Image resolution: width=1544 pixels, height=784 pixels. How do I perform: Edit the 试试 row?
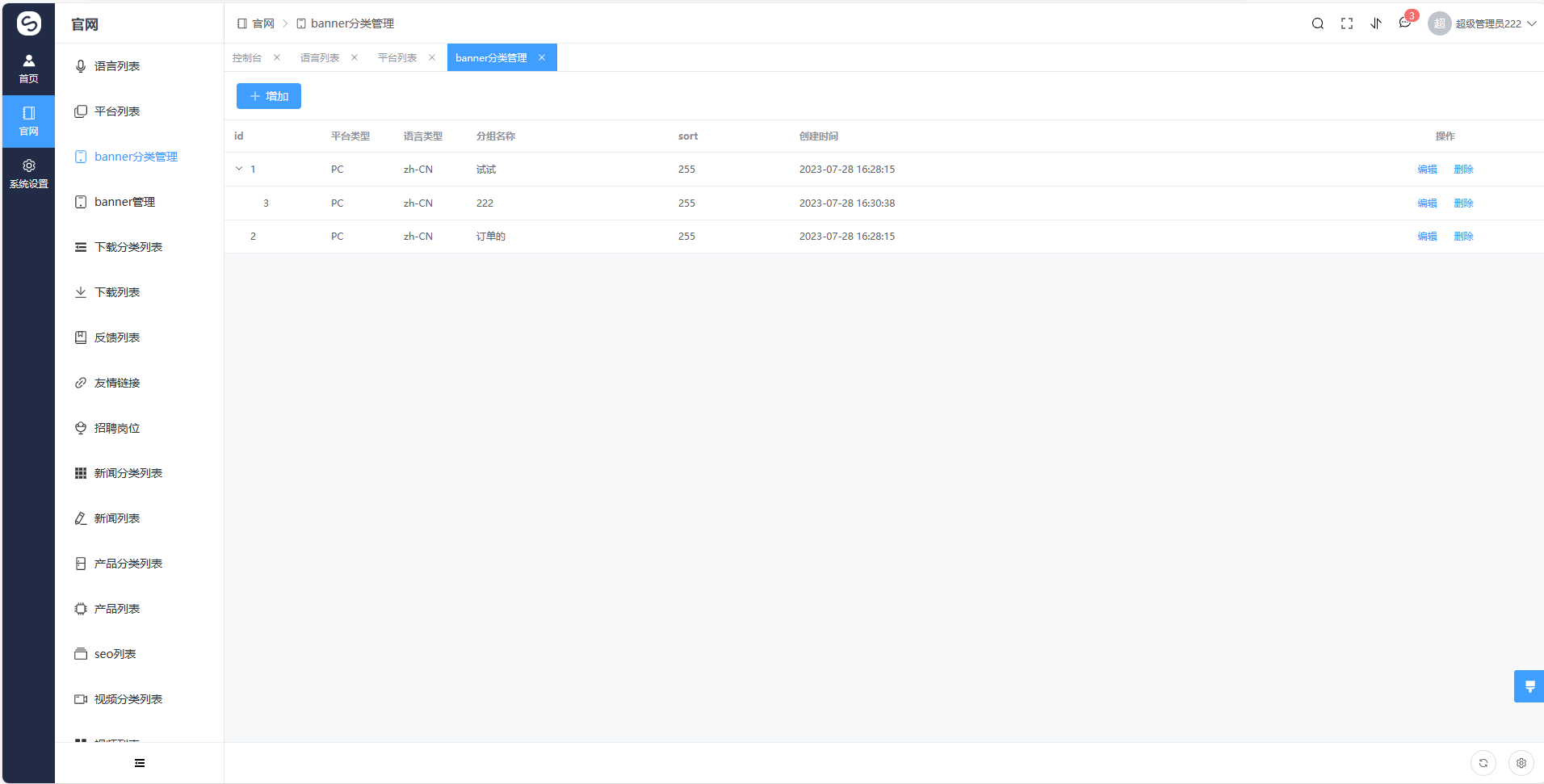pyautogui.click(x=1427, y=169)
